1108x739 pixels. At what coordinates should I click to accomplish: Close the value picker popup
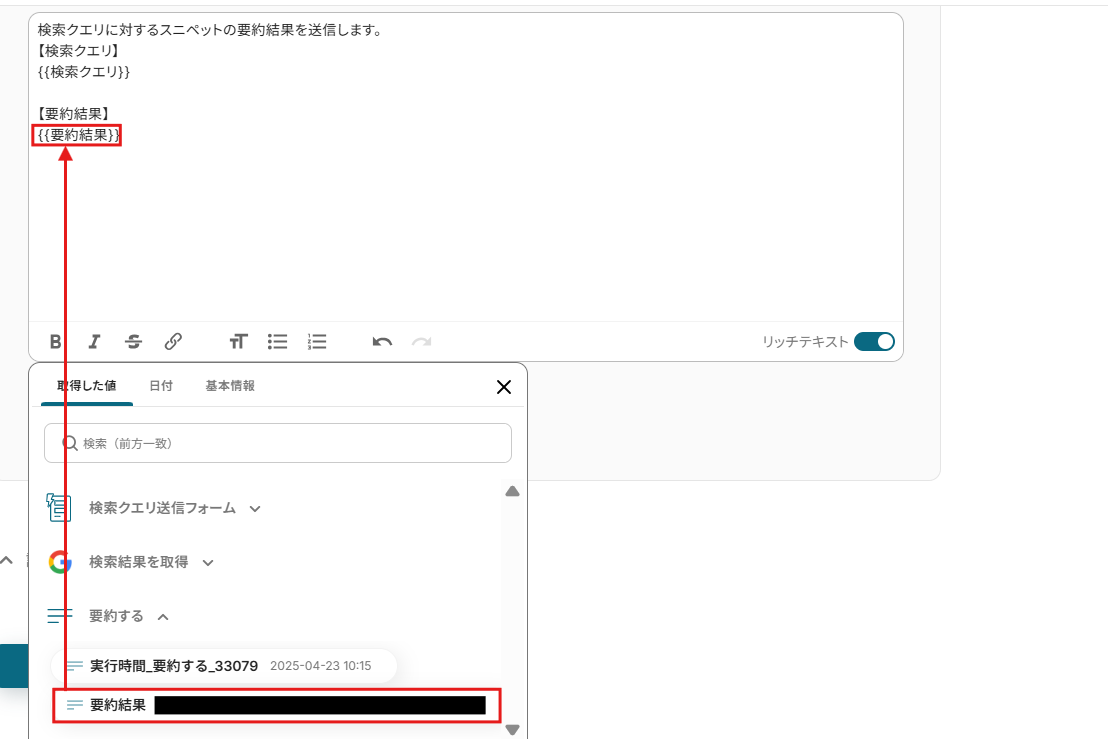[x=504, y=387]
